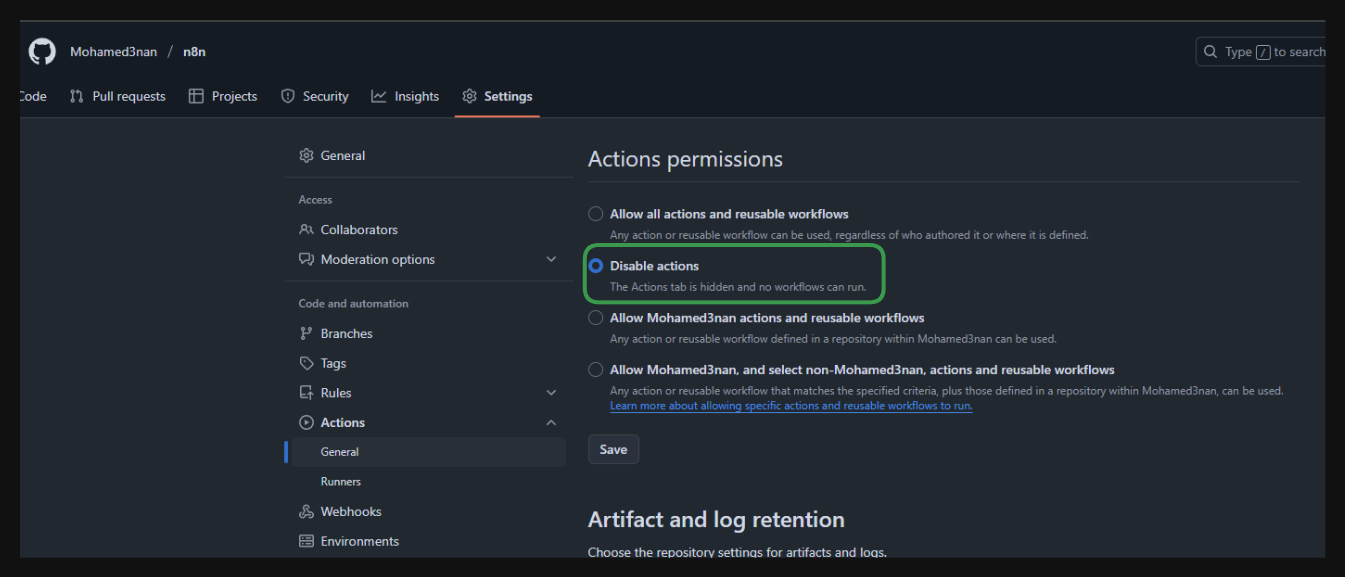Open the GitHub logo homepage

tap(42, 51)
